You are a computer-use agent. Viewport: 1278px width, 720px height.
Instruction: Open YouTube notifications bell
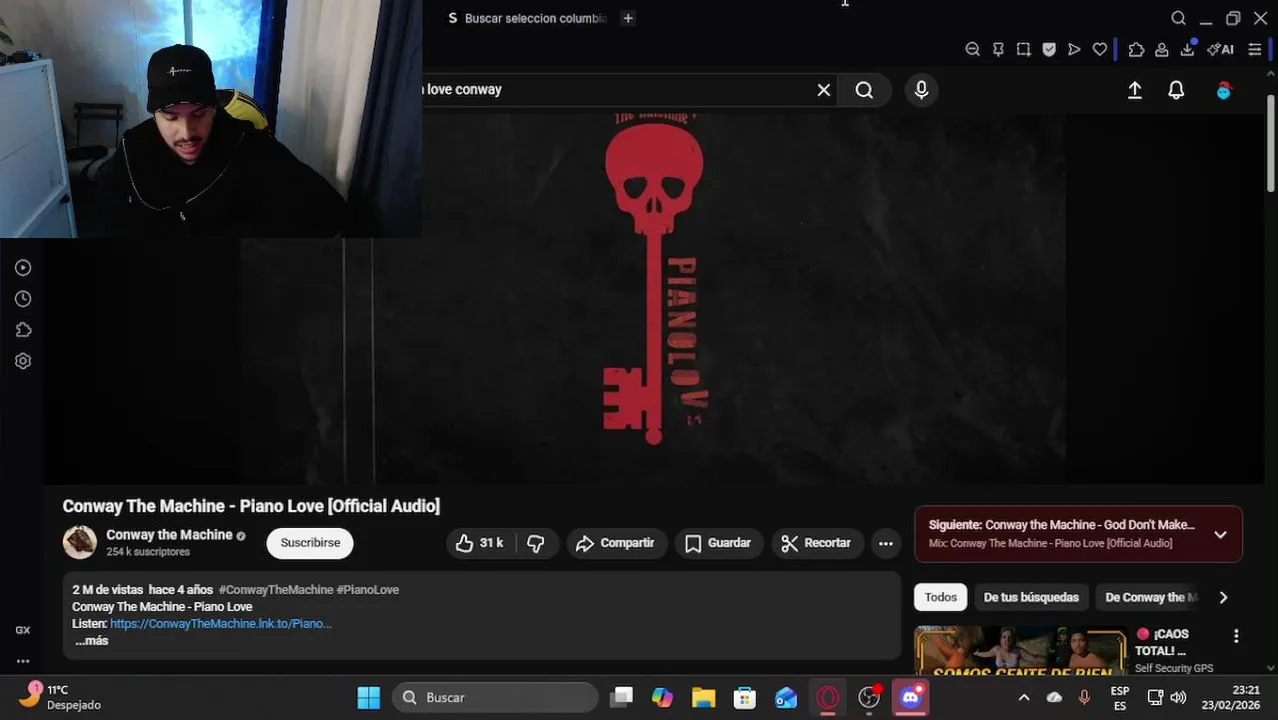pyautogui.click(x=1177, y=90)
